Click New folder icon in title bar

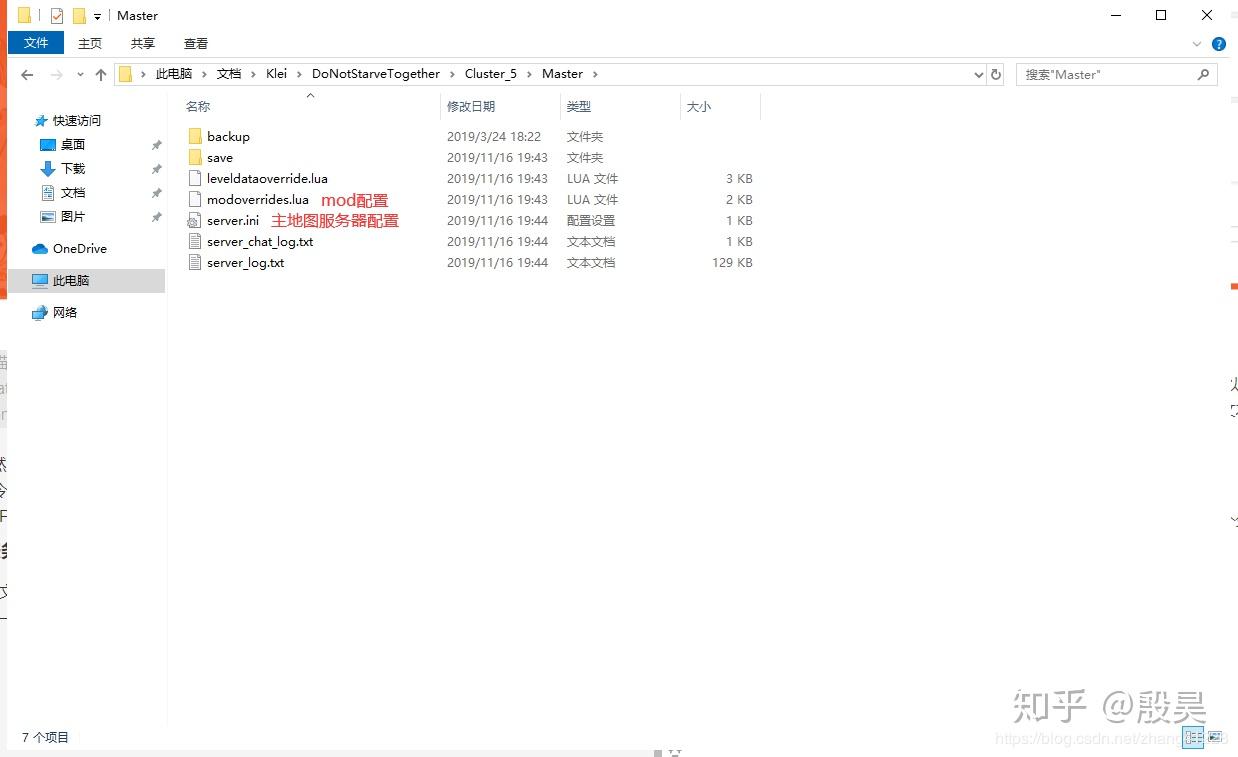(x=79, y=15)
